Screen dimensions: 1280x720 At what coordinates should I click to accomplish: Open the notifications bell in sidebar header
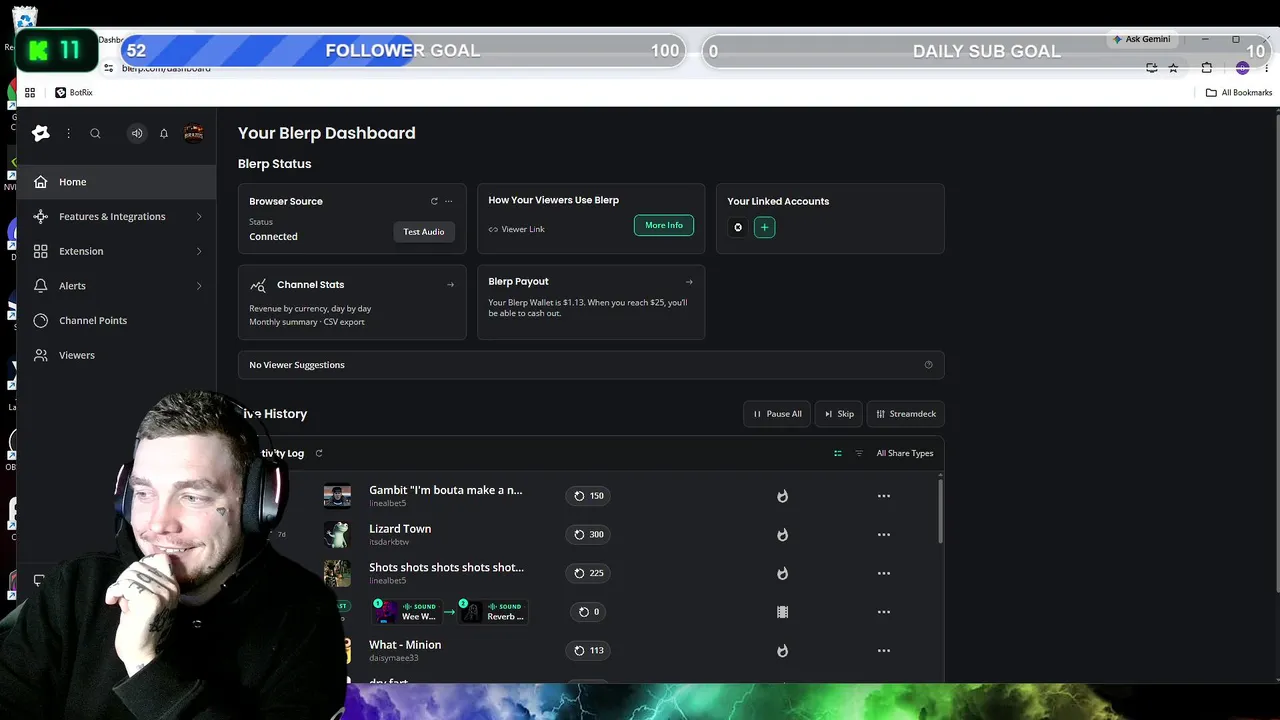click(x=164, y=133)
